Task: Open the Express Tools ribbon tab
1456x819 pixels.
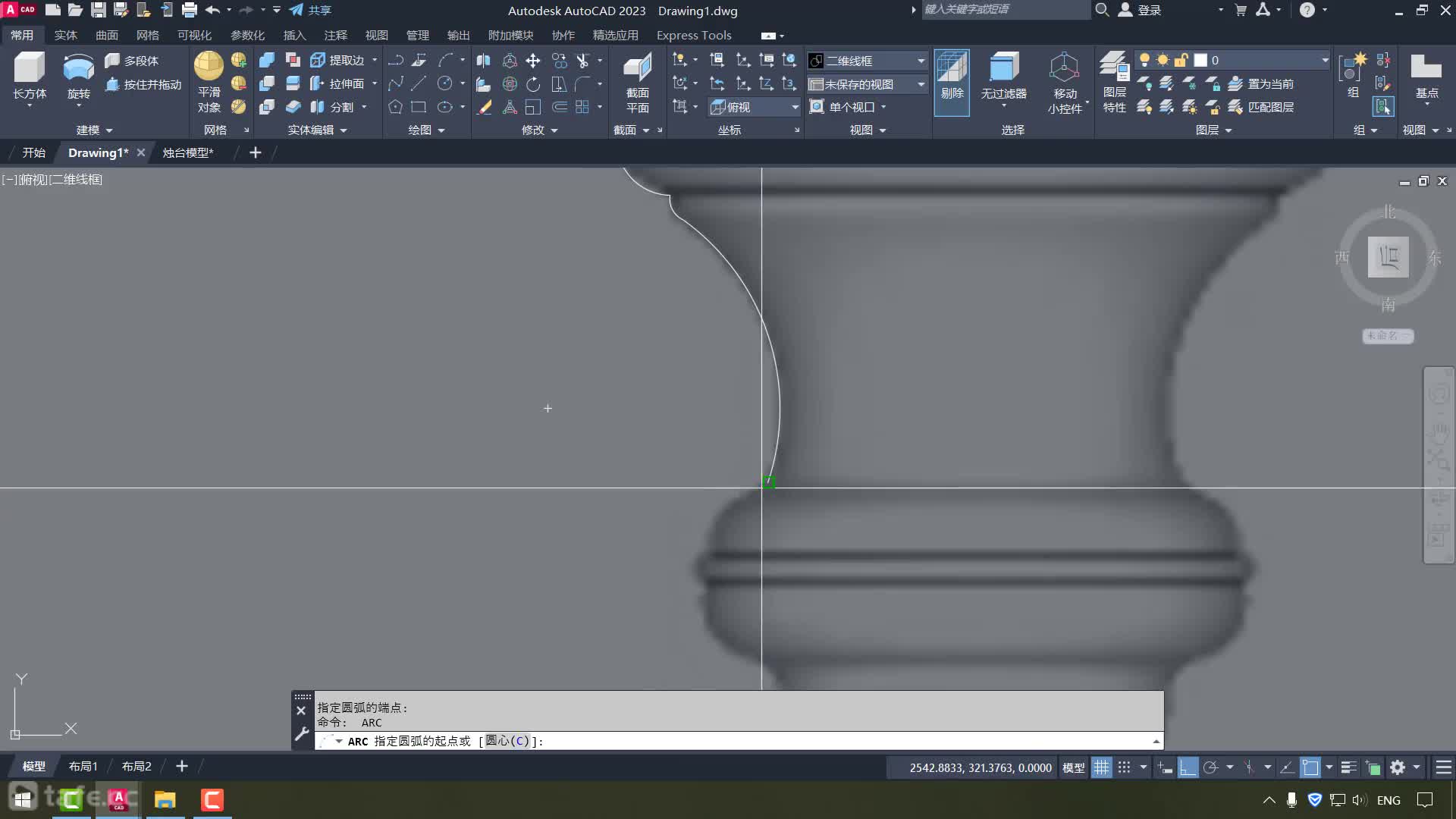Action: [x=694, y=35]
